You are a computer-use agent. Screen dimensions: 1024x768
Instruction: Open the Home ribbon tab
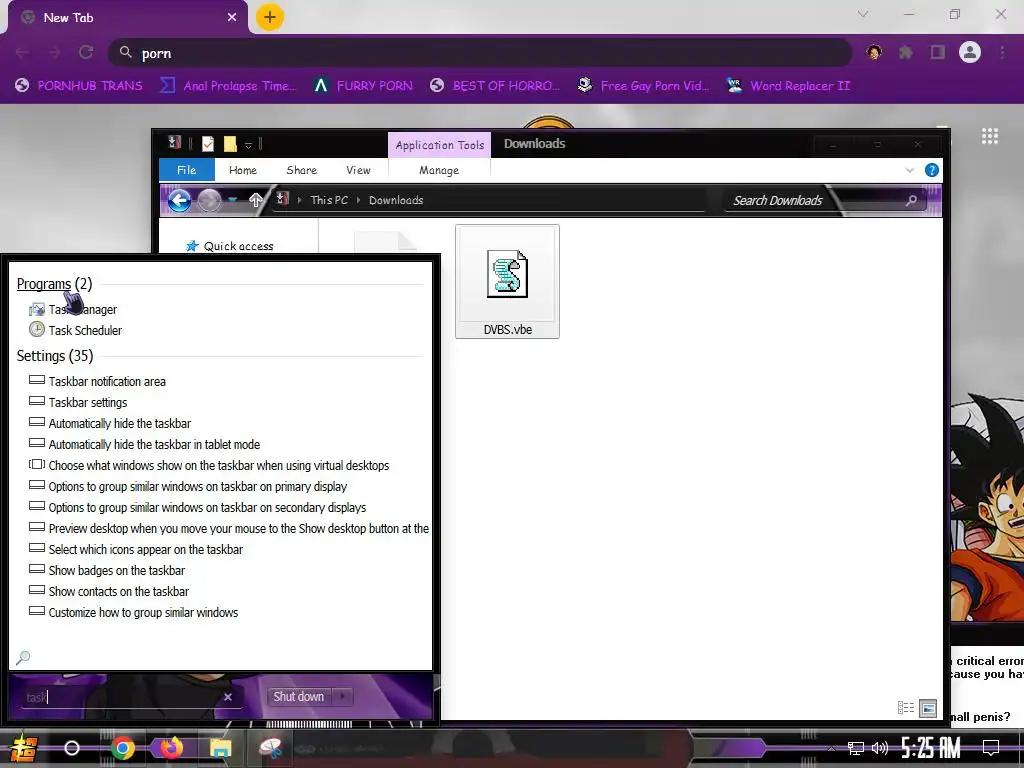tap(243, 170)
